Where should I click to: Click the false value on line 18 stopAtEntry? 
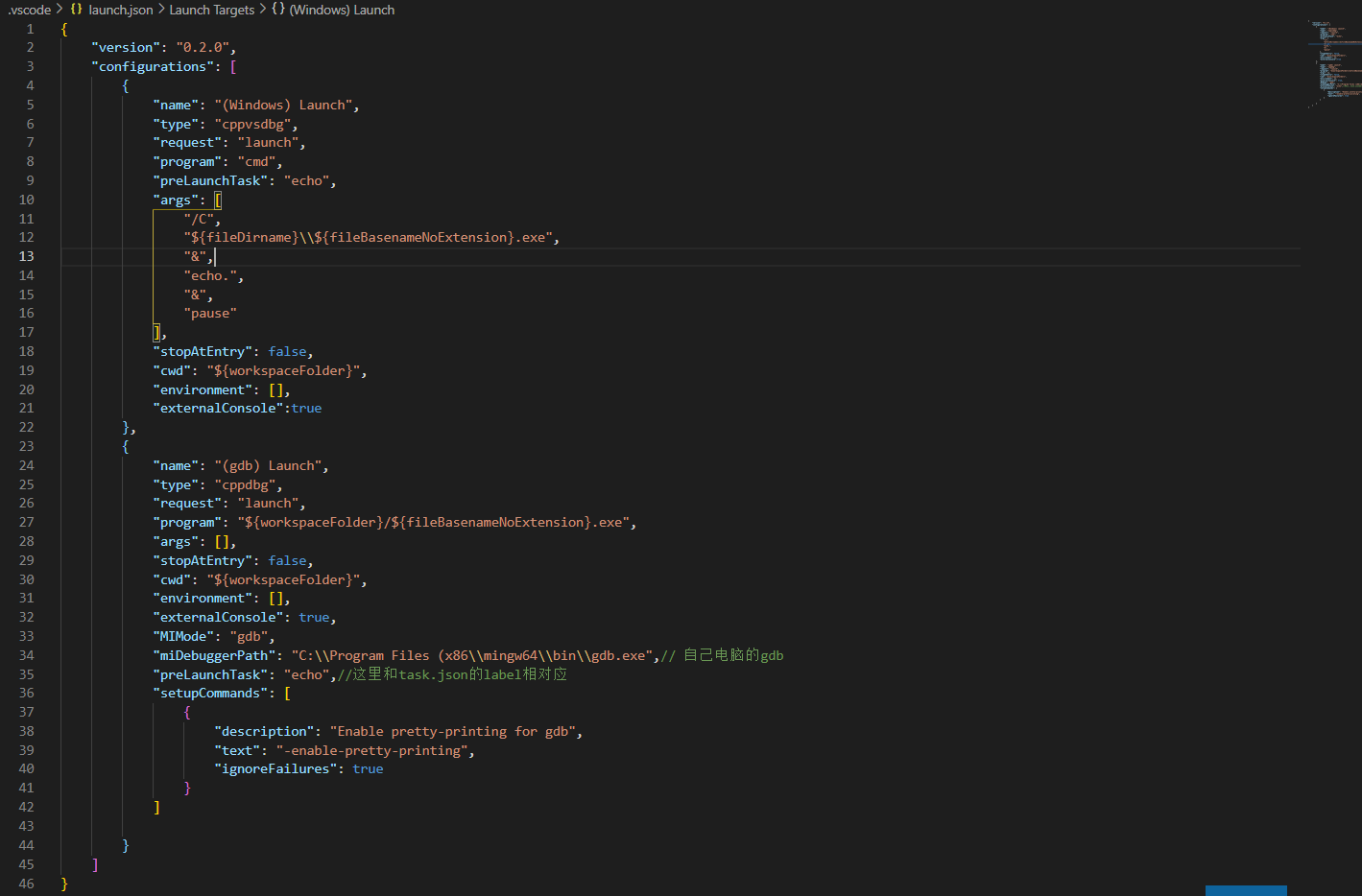point(287,351)
